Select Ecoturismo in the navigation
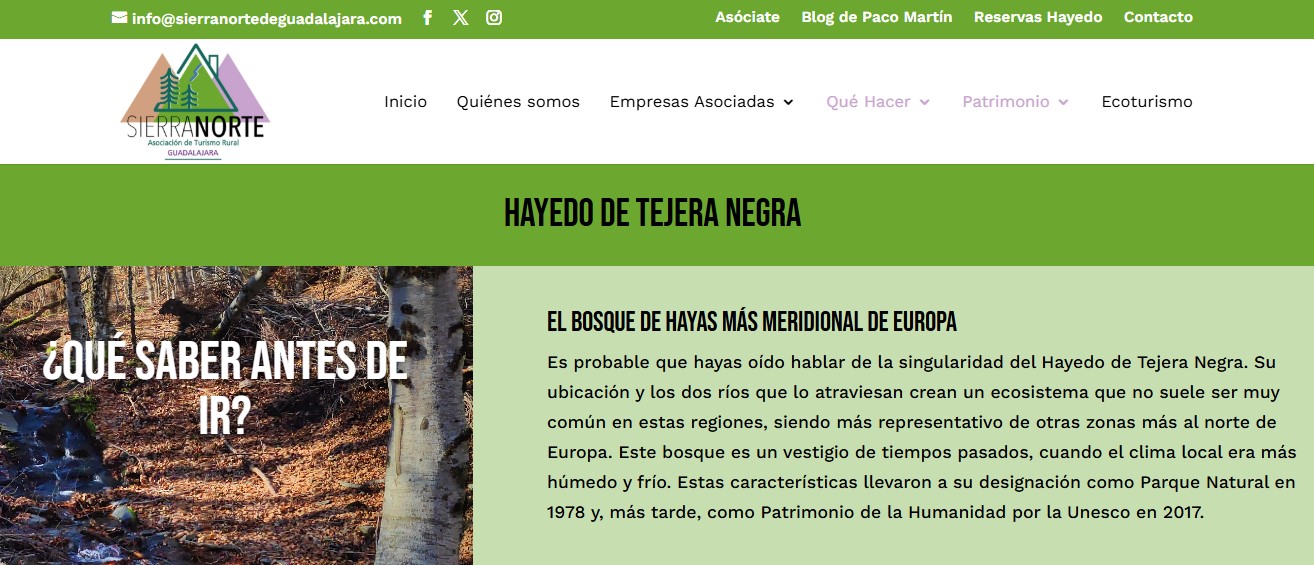The width and height of the screenshot is (1314, 565). click(x=1146, y=101)
